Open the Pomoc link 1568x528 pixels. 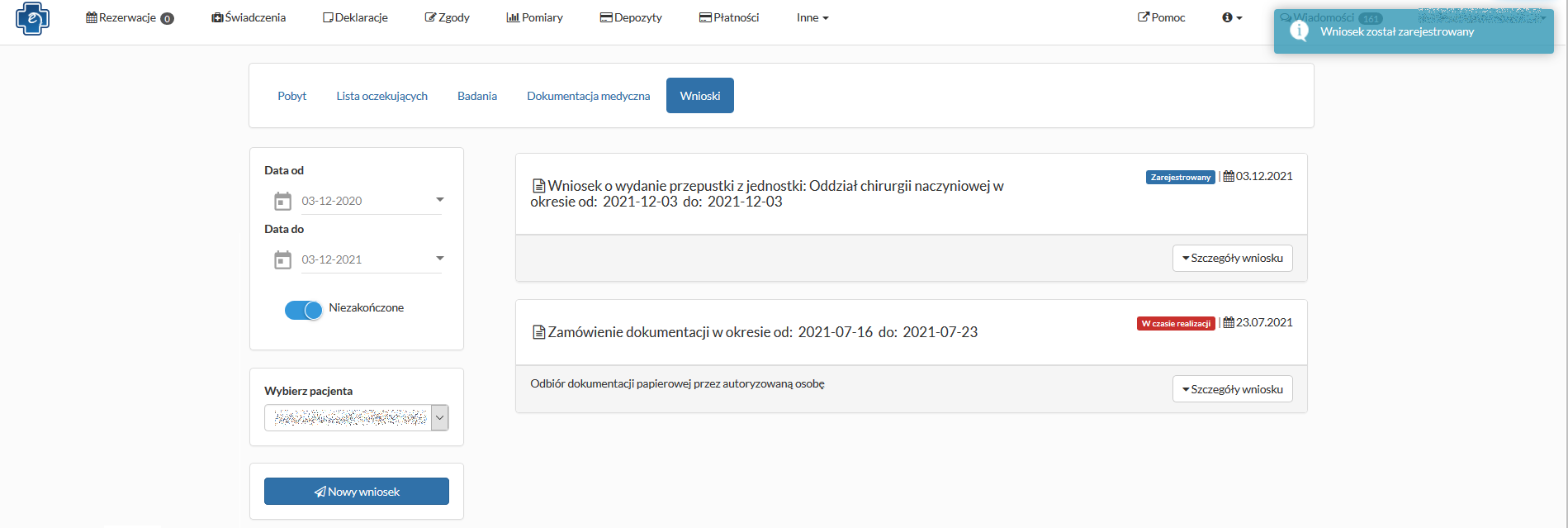(x=1161, y=17)
